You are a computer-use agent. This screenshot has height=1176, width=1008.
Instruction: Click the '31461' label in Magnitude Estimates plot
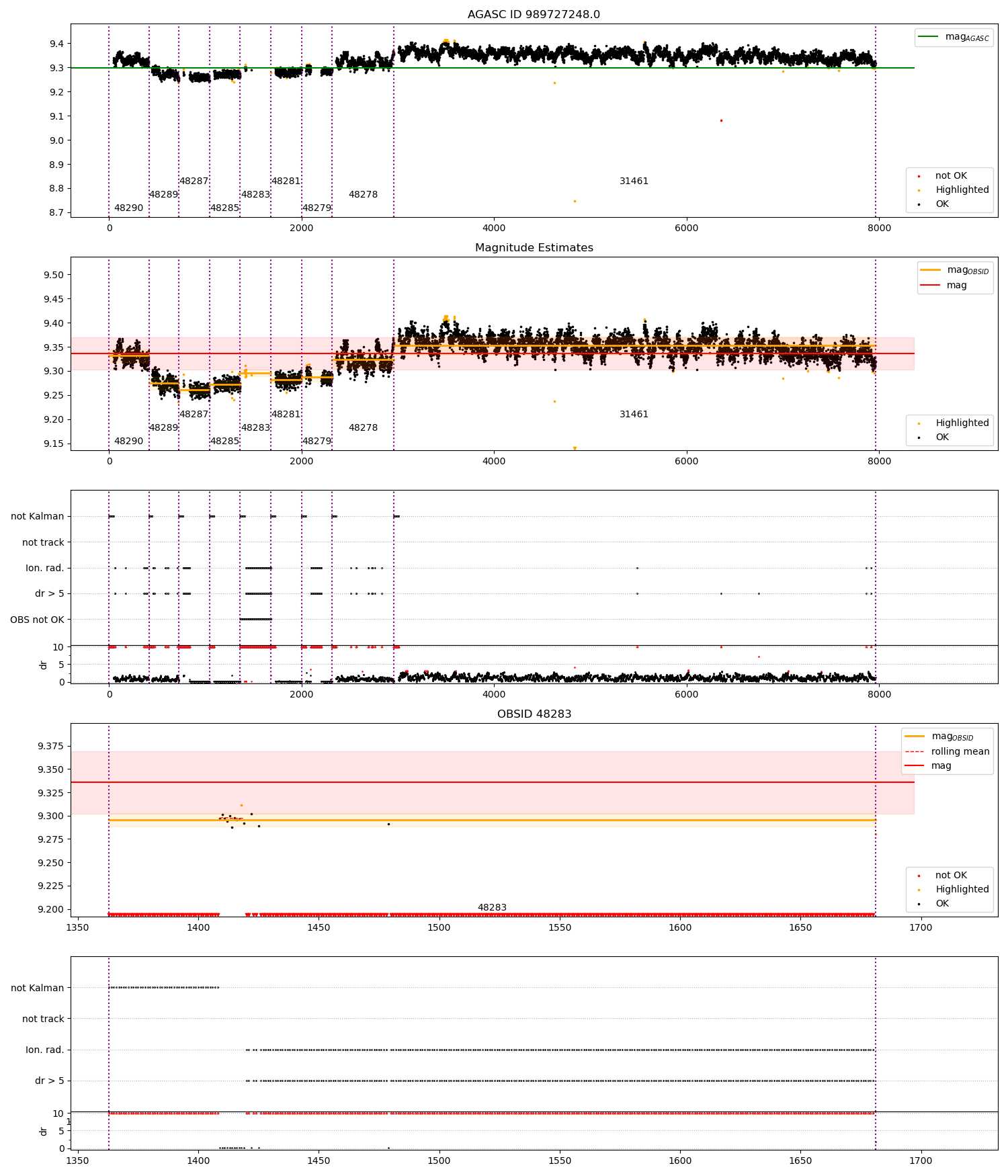point(634,415)
